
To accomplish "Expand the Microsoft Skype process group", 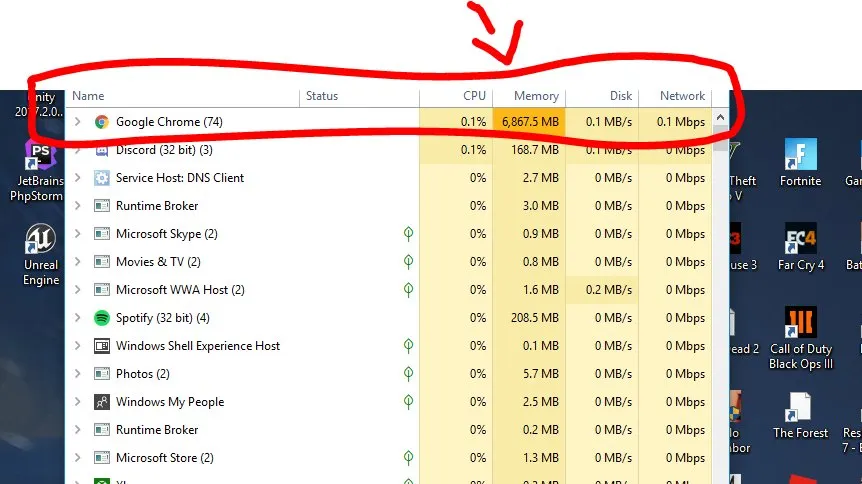I will [78, 234].
